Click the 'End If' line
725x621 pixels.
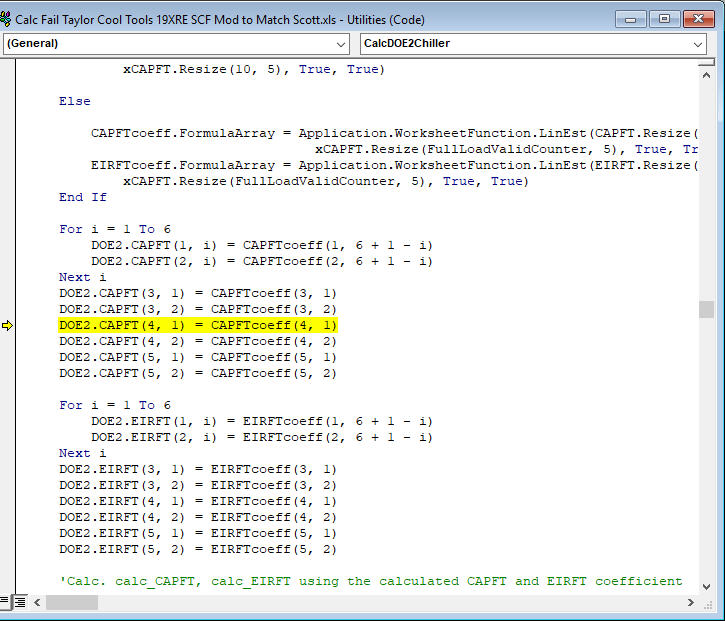(83, 197)
